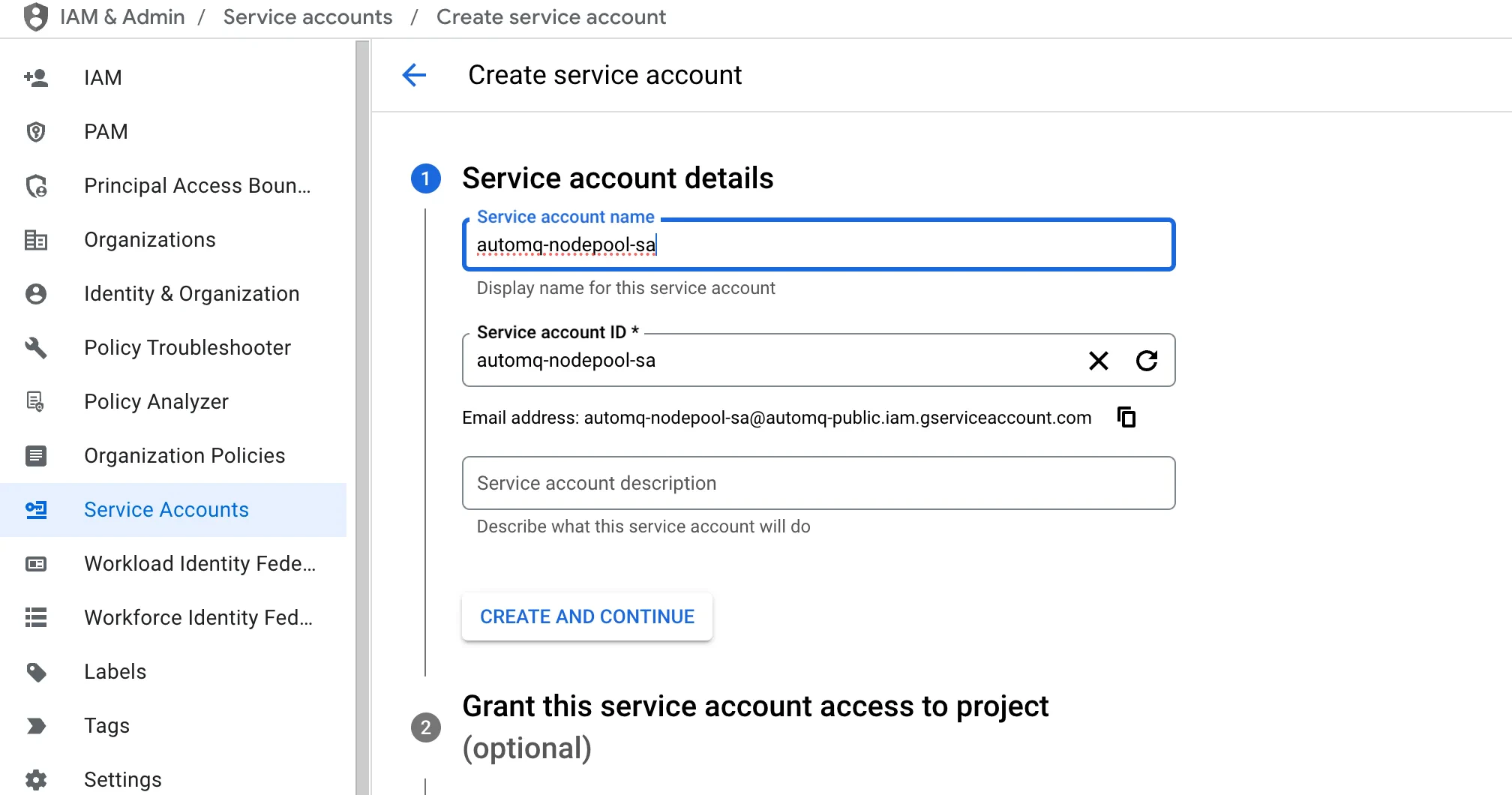Open Policy Analyzer
The width and height of the screenshot is (1512, 795).
click(173, 401)
